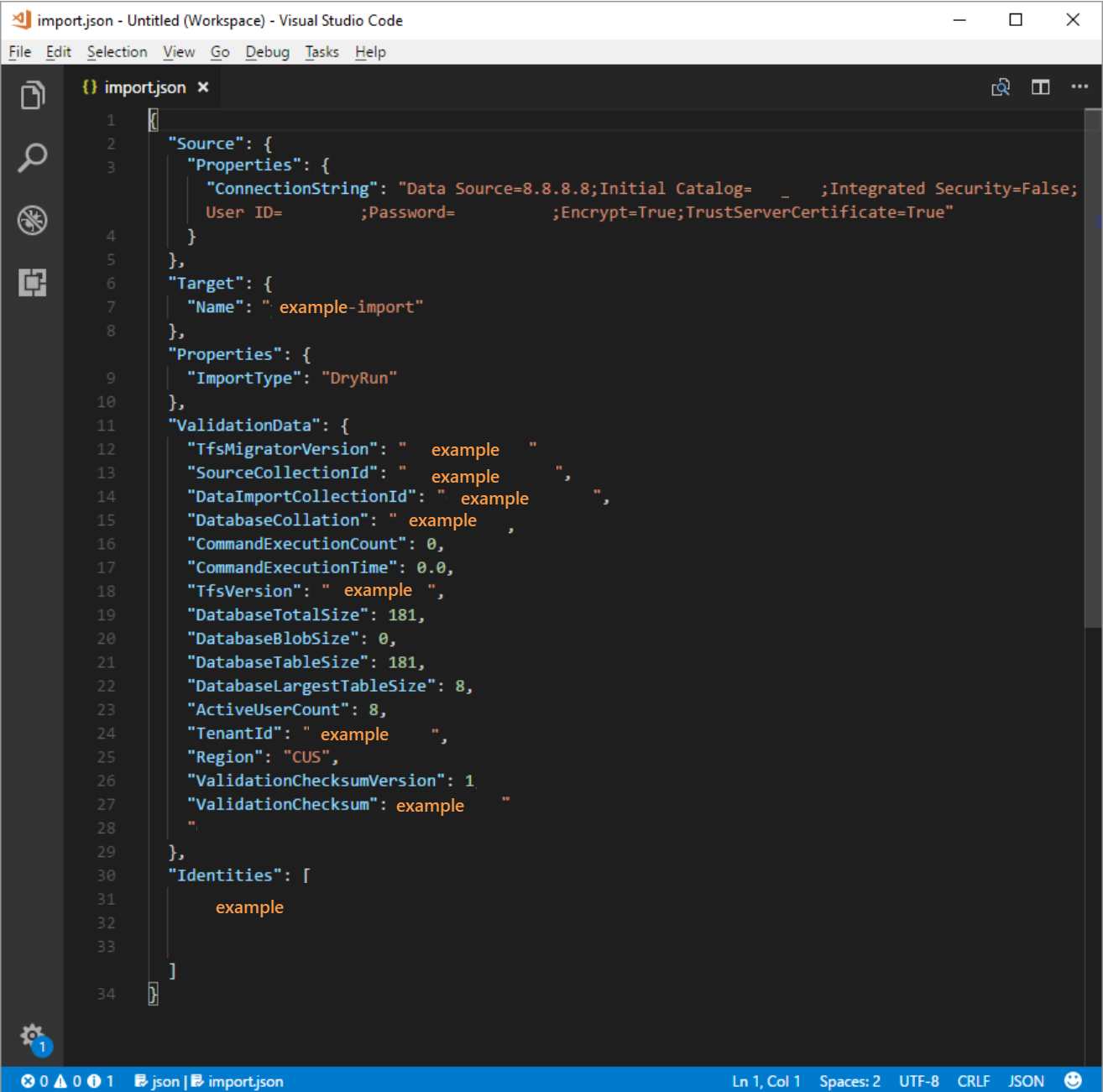Screen dimensions: 1103x1092
Task: Click the import.json label in the status bar
Action: pos(244,1081)
